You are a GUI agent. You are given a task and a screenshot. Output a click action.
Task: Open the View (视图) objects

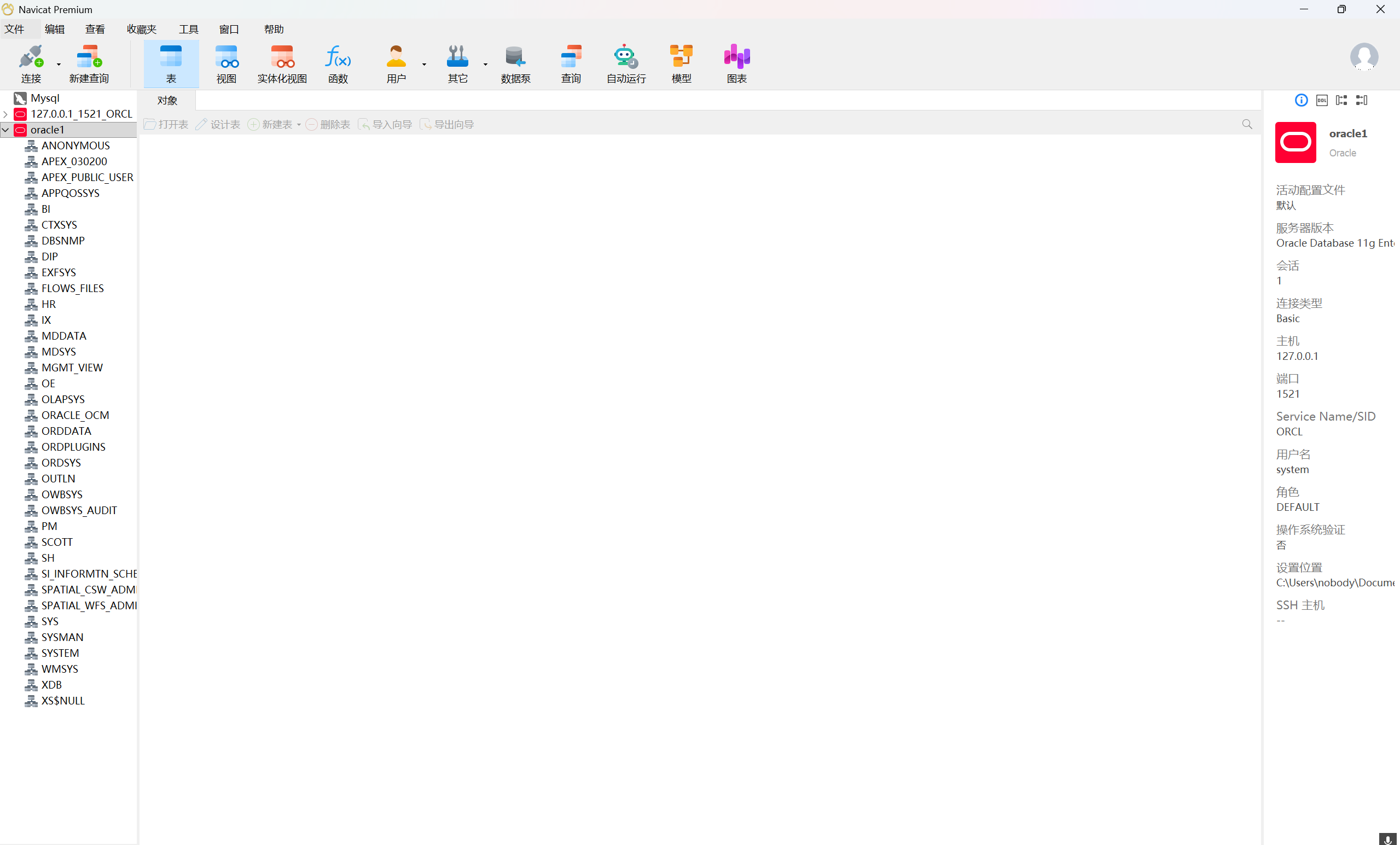pos(226,63)
